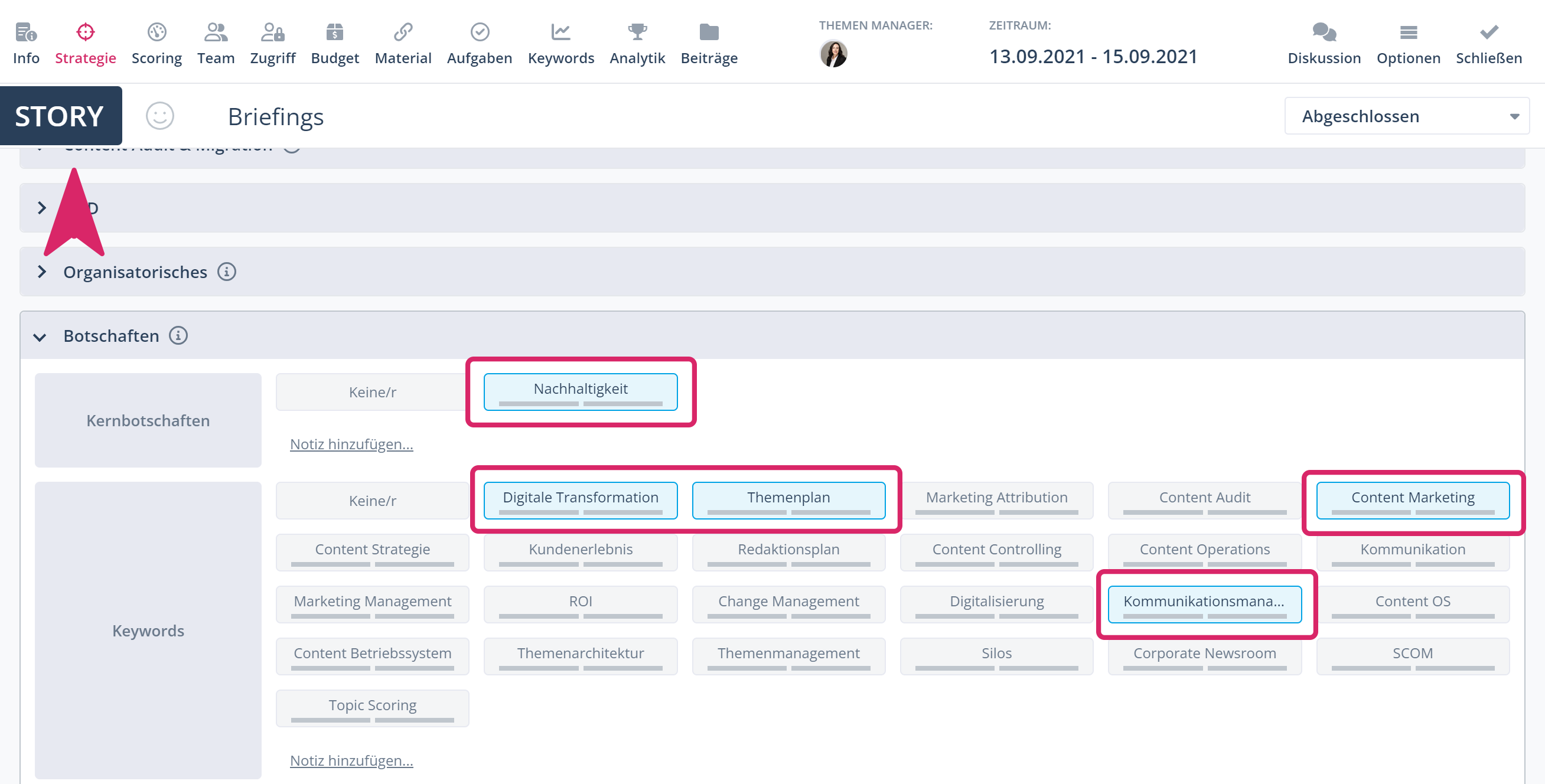Click the Material link icon

pos(403,32)
